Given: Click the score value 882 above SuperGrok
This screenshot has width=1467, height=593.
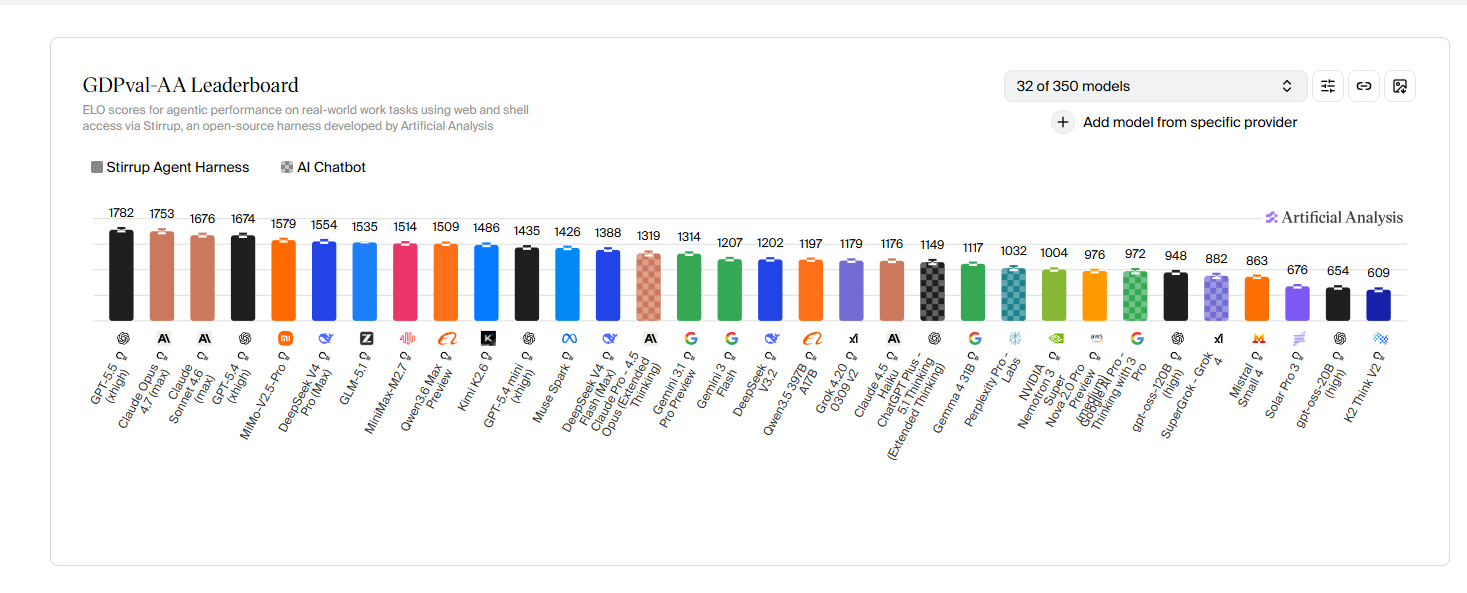Looking at the screenshot, I should [1216, 258].
